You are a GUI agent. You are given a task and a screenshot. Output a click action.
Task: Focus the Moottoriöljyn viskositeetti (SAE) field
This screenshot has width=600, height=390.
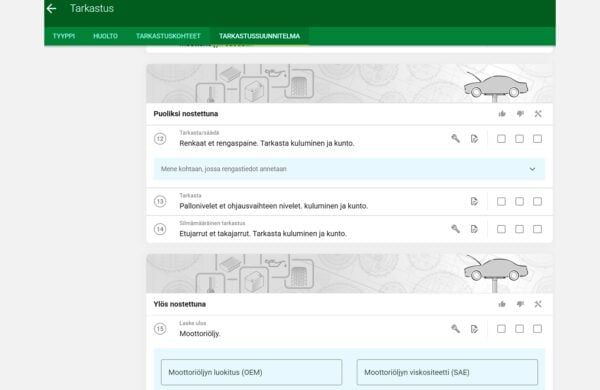point(447,372)
